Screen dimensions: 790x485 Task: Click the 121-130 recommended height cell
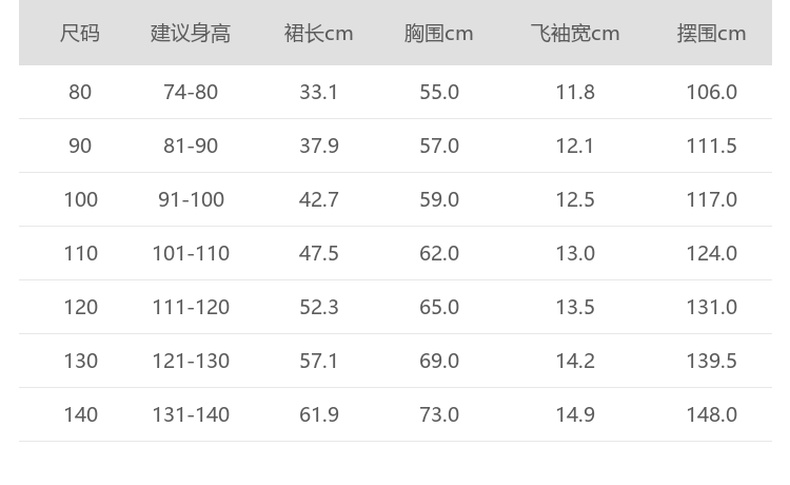pyautogui.click(x=190, y=361)
